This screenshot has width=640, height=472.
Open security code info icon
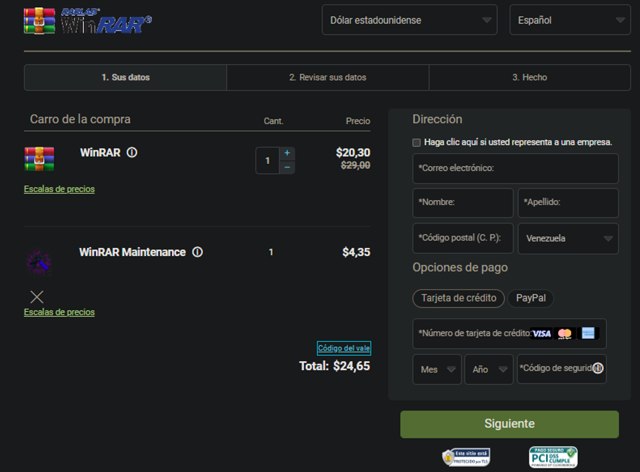[598, 368]
